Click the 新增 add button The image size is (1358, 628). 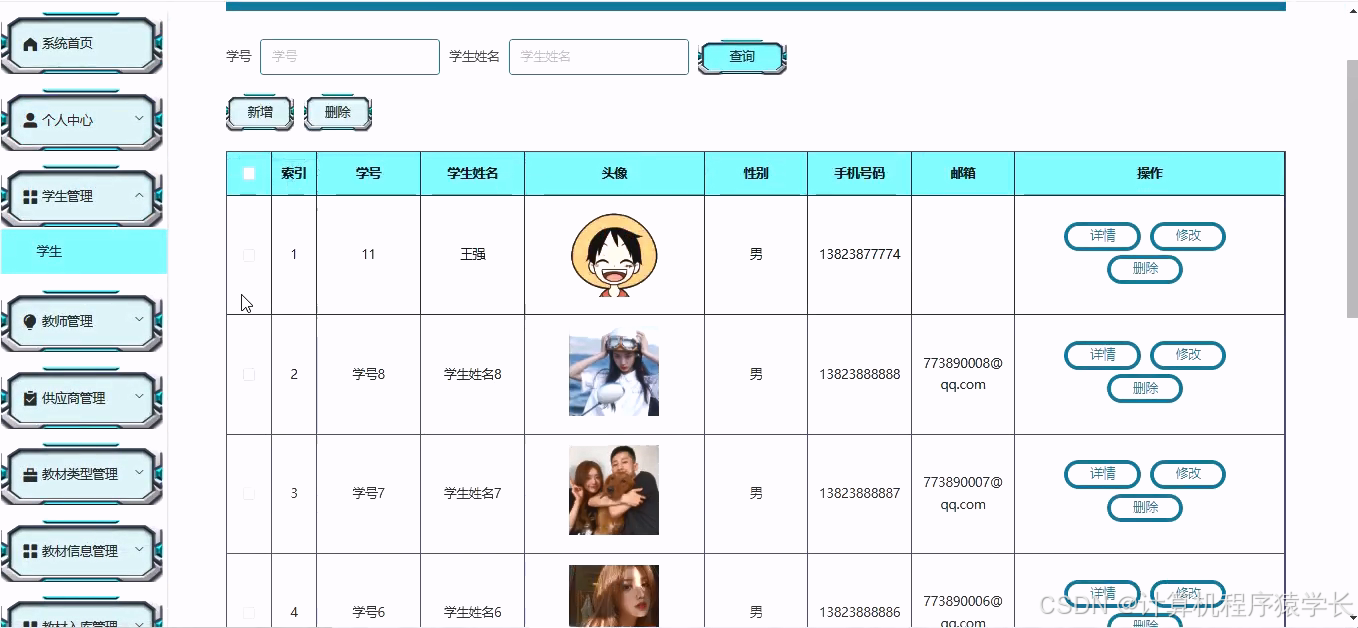coord(260,113)
